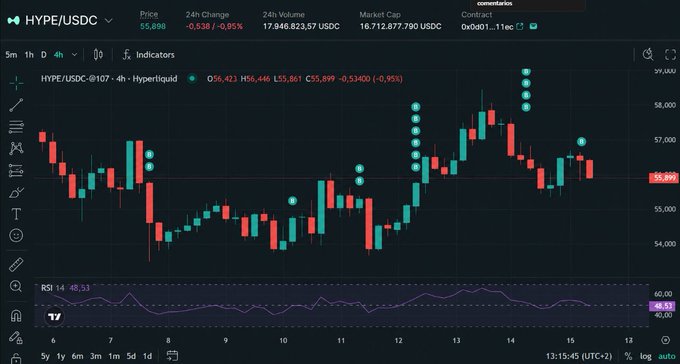680x364 pixels.
Task: Open chart settings target icon at bottom right
Action: pyautogui.click(x=665, y=340)
